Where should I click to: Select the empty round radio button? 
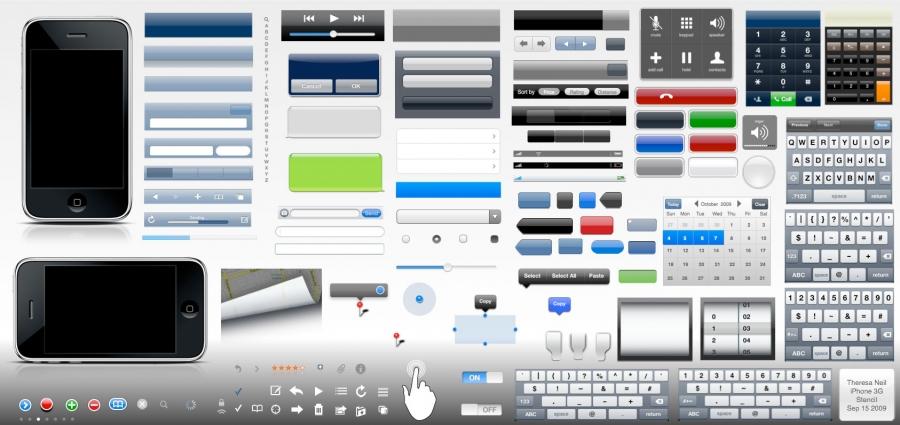406,239
